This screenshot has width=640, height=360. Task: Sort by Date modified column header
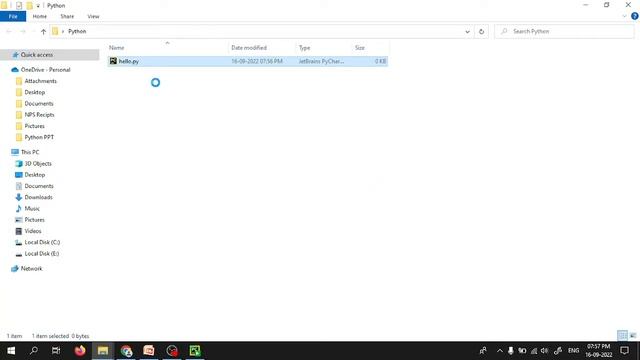(x=249, y=48)
